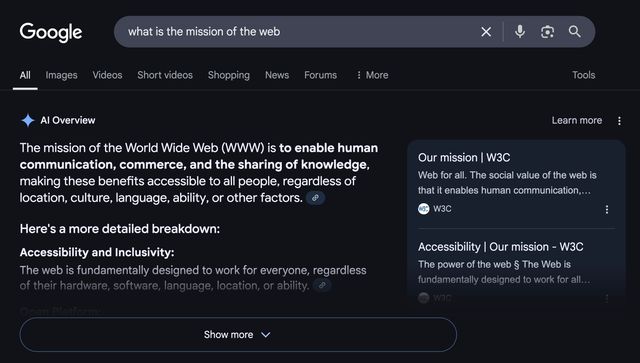Switch to the Videos tab
Screen dimensions: 640x363
point(107,75)
